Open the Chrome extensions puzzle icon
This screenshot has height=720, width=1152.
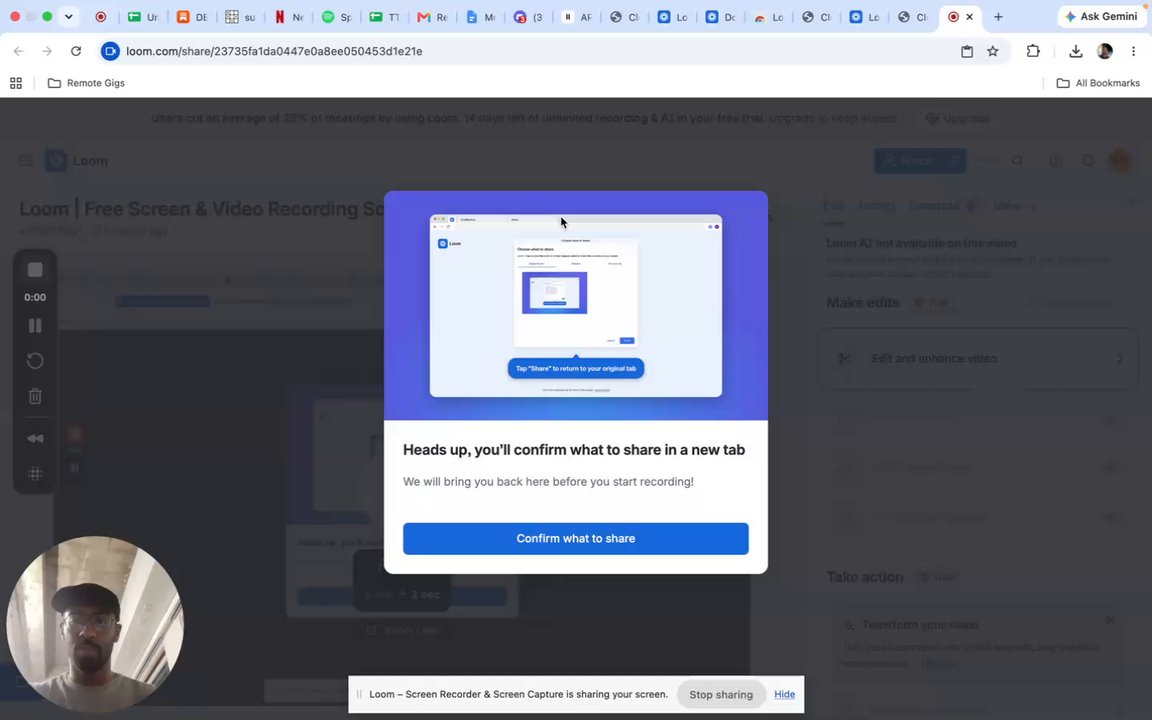pos(1033,51)
